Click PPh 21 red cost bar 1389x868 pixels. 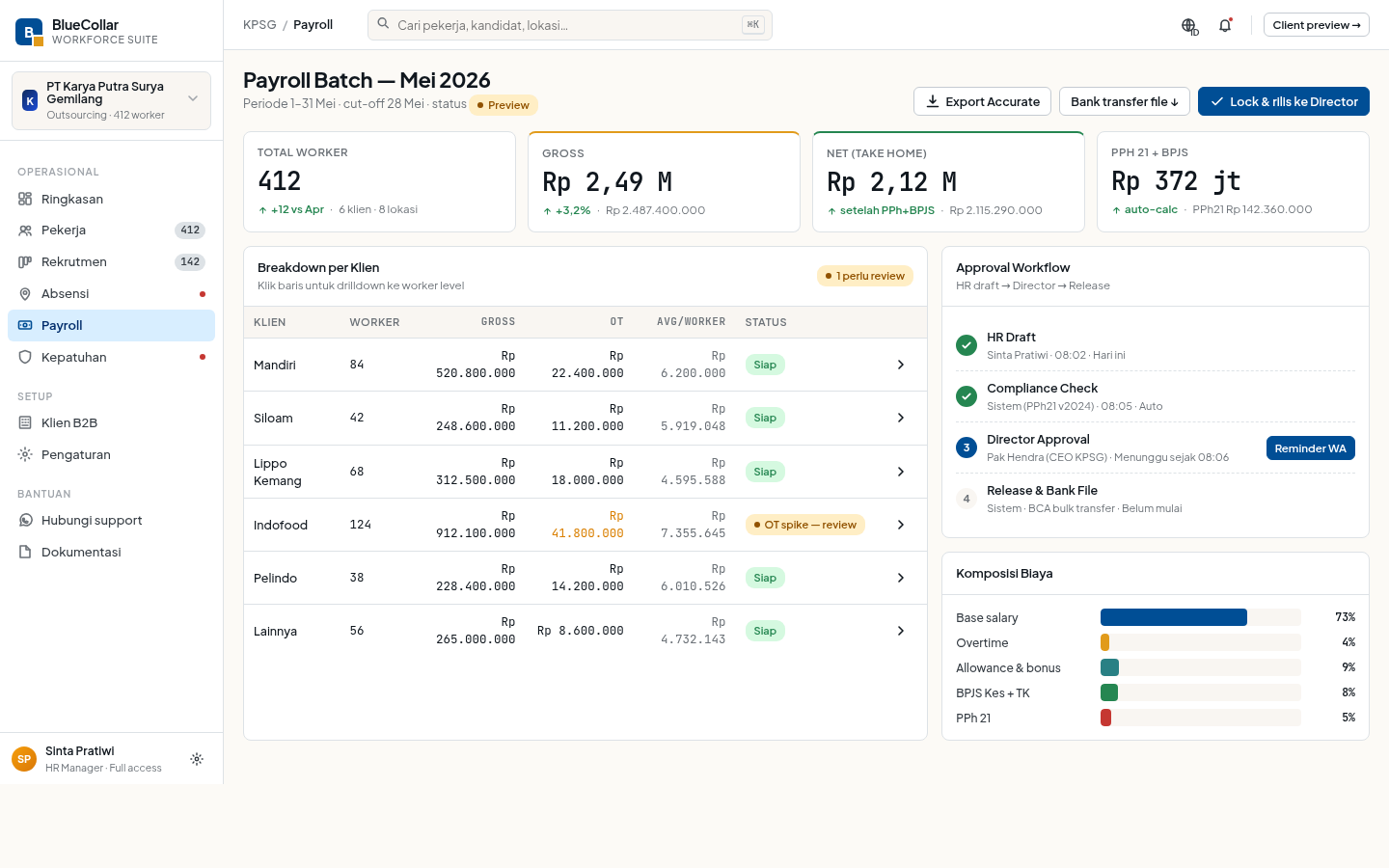[x=1105, y=718]
